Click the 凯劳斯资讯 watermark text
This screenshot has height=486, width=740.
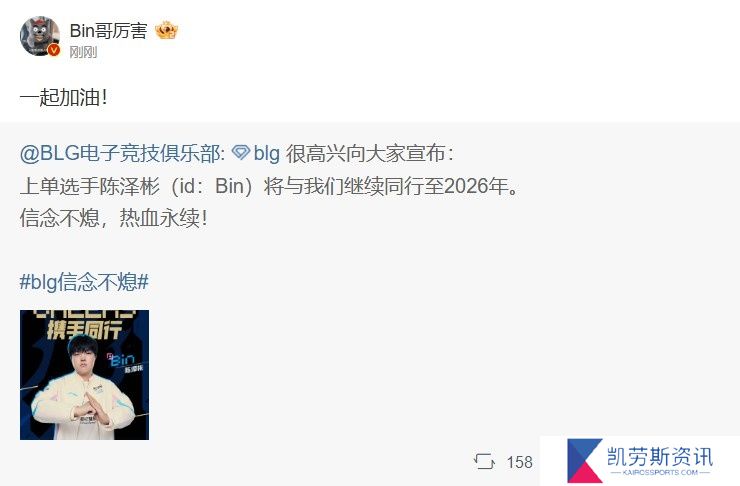660,457
